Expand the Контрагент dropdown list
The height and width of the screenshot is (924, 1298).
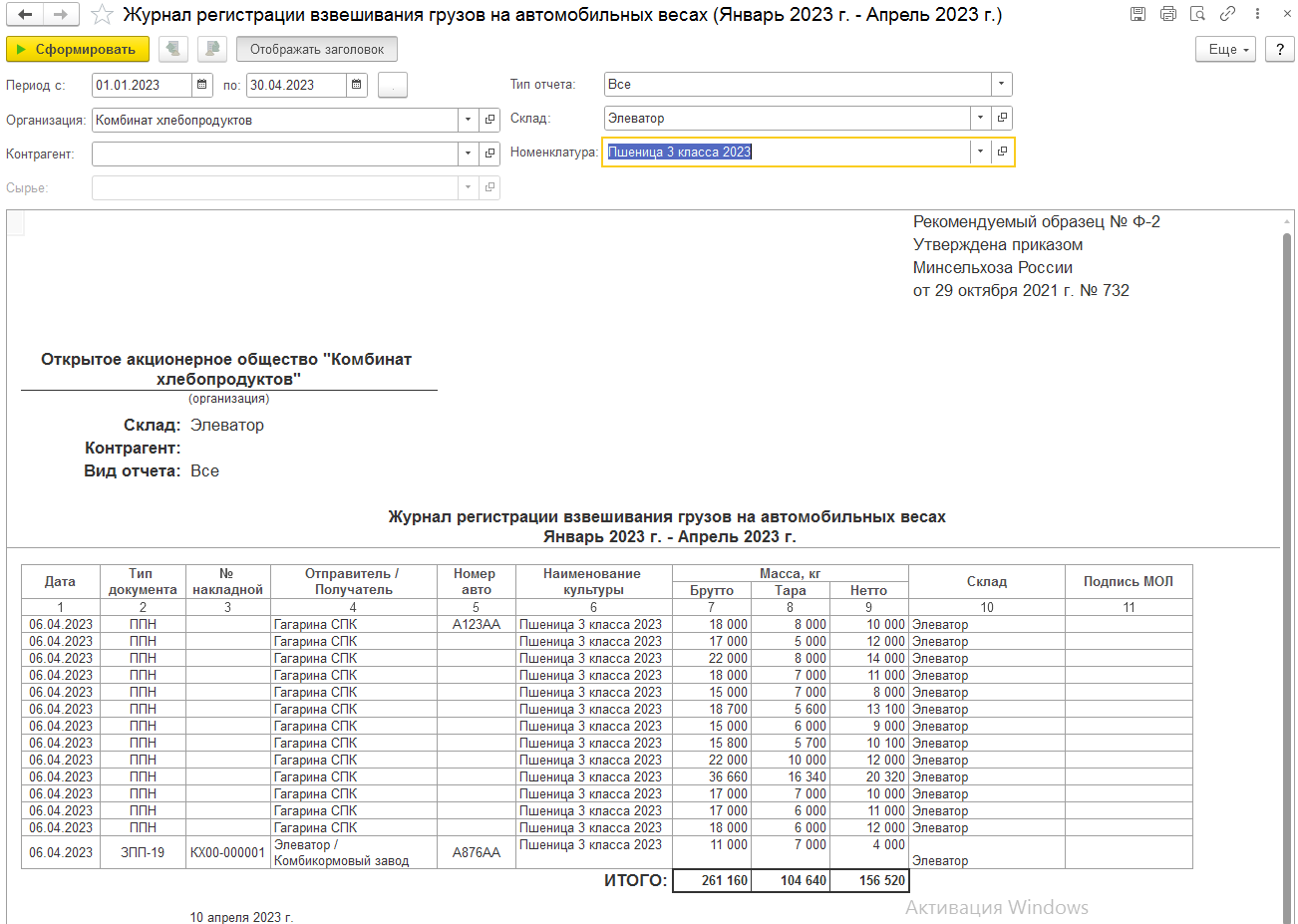click(468, 154)
